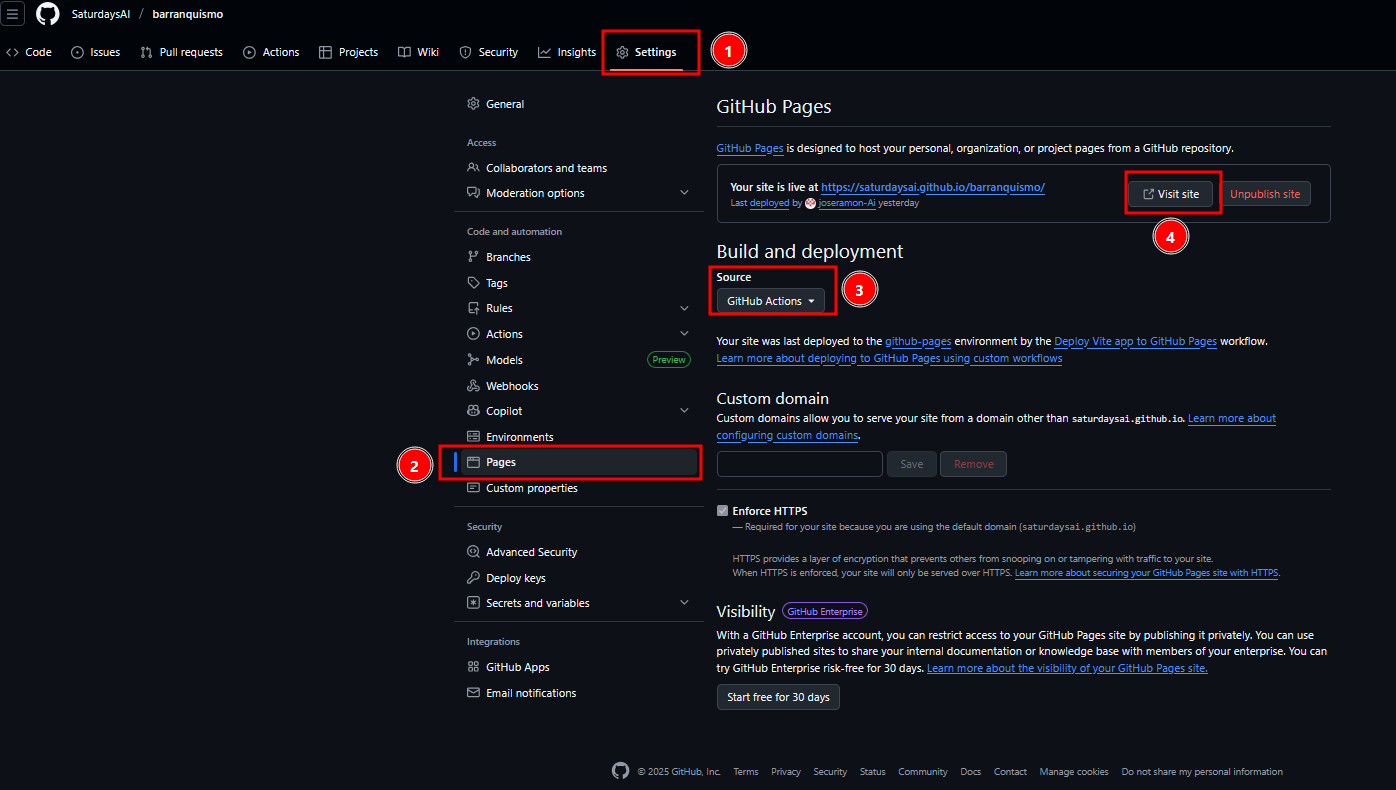Open the hamburger navigation menu

tap(13, 14)
